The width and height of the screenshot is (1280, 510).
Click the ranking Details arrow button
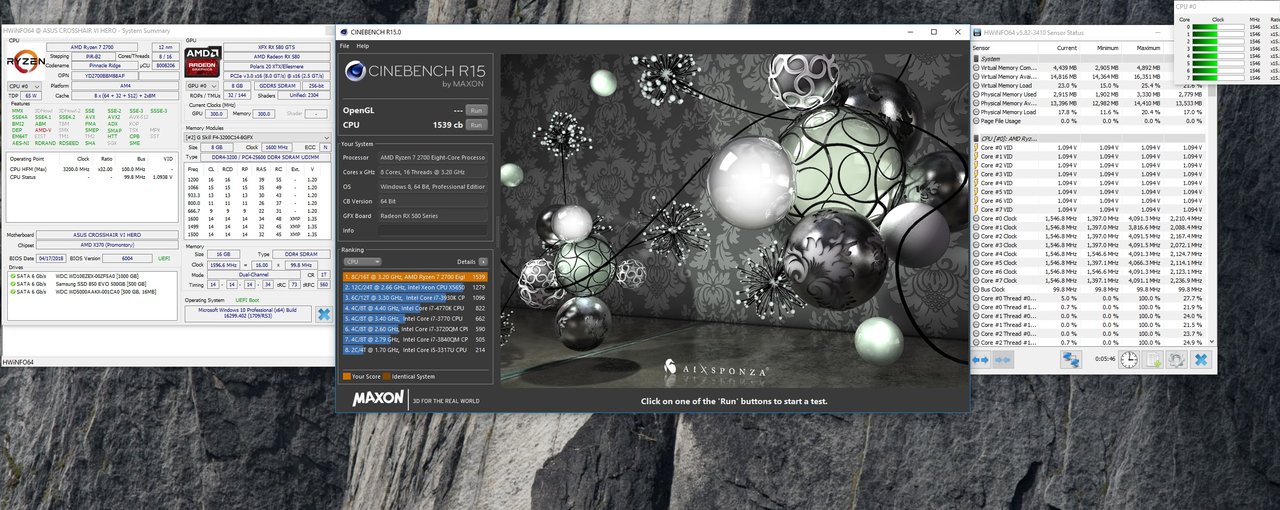(x=484, y=261)
